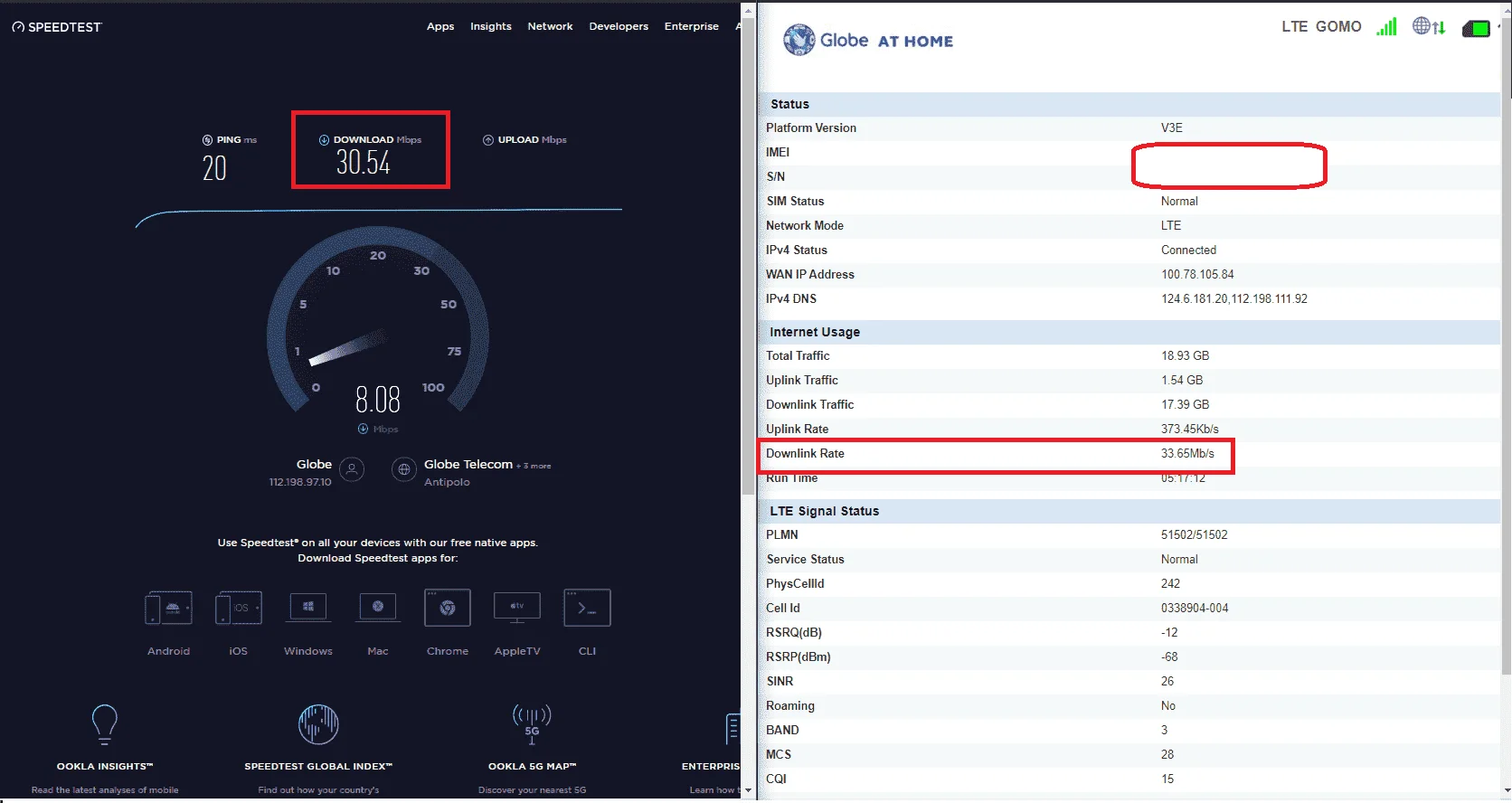Open the OOKLA 5G MAP link

[x=532, y=766]
